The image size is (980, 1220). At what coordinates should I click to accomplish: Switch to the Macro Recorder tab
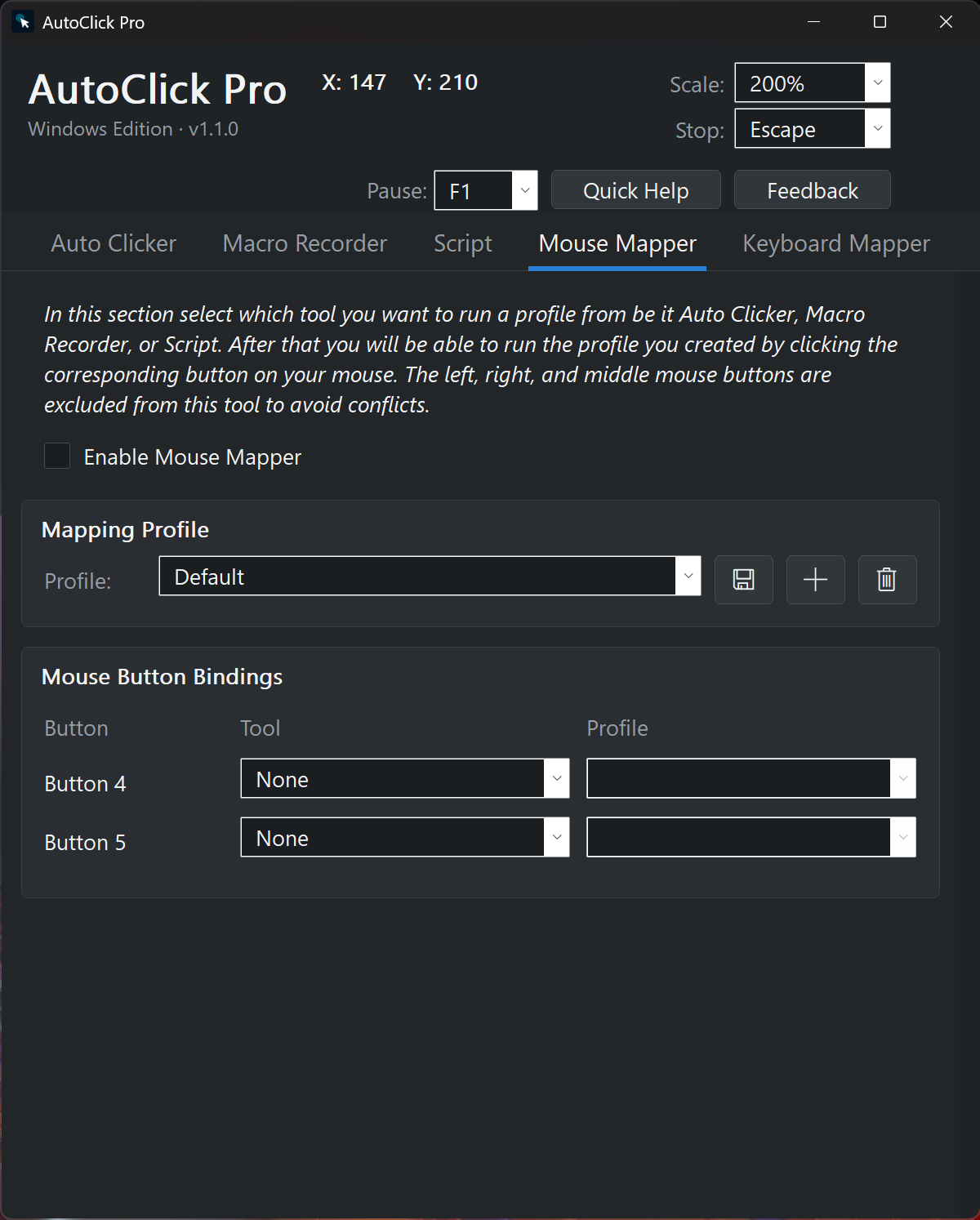[305, 243]
